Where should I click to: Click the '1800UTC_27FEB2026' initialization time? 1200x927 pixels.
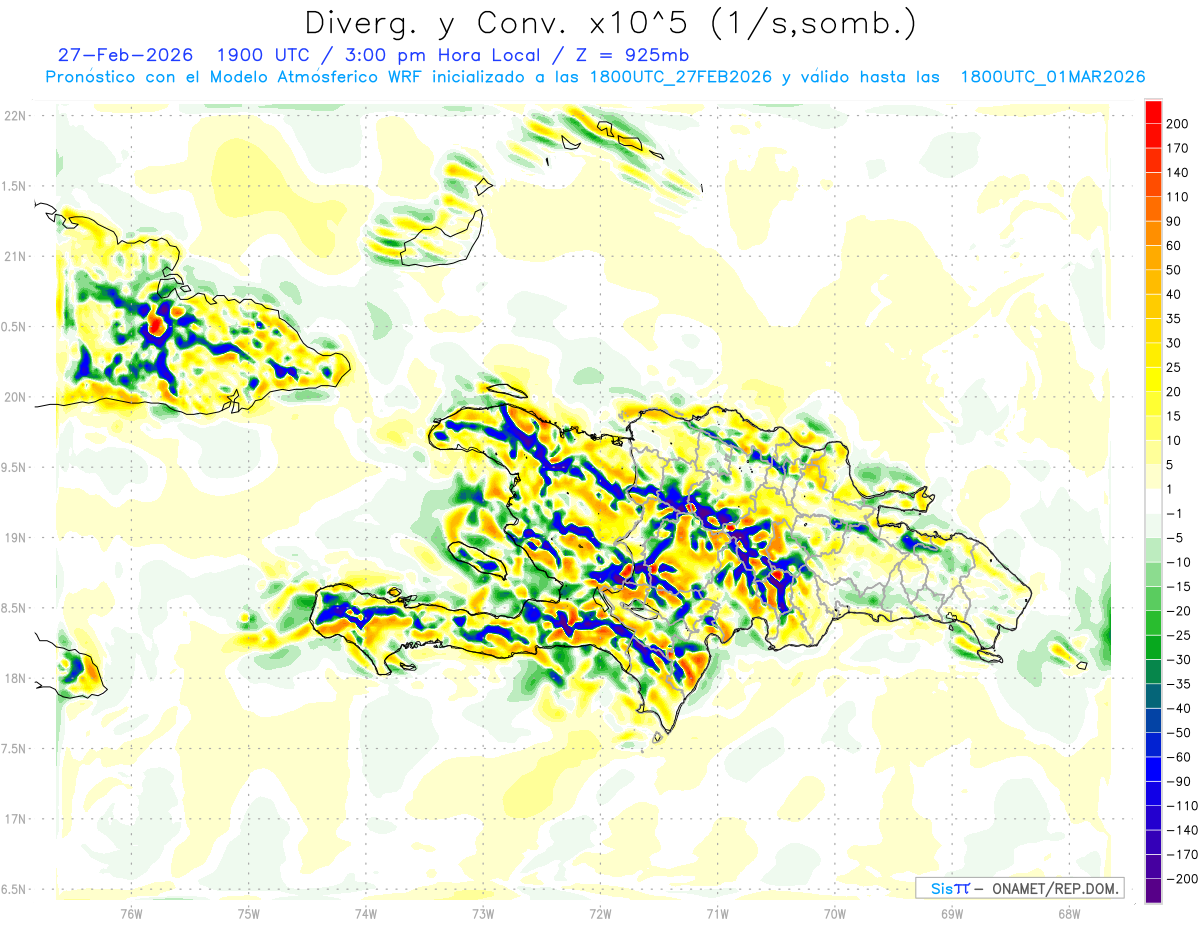681,77
